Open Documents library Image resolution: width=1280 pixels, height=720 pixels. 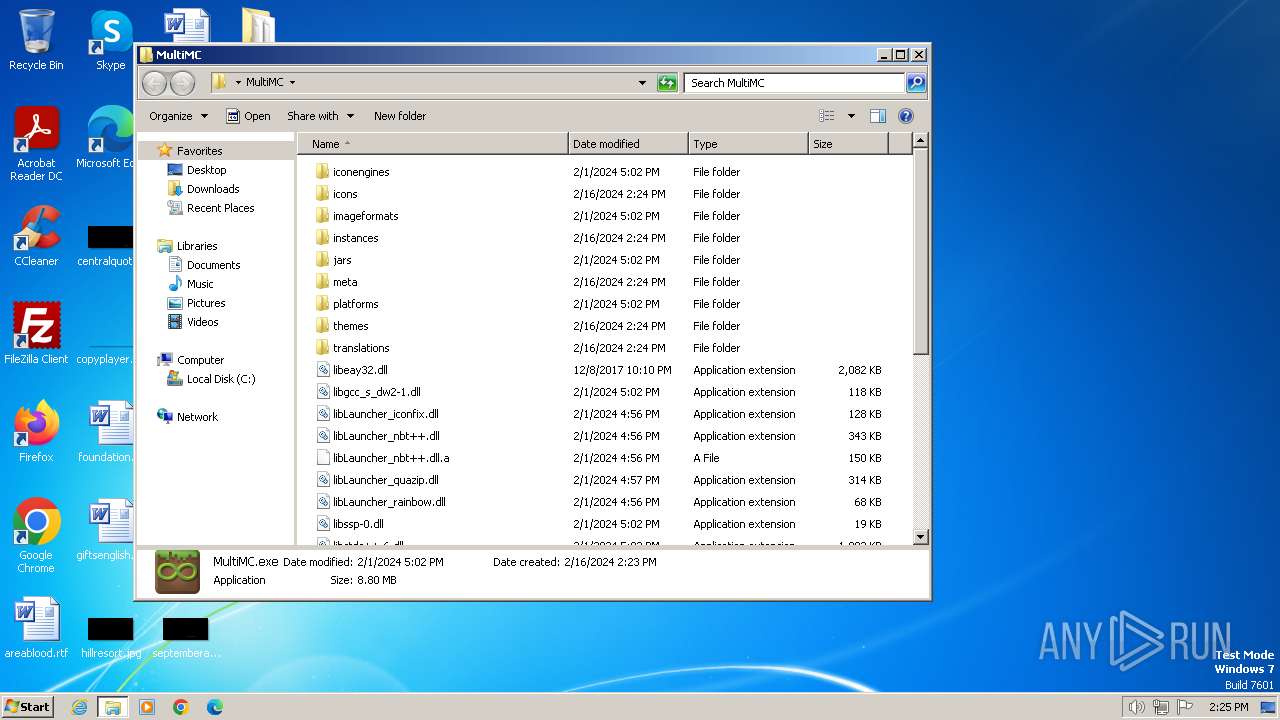[x=213, y=265]
